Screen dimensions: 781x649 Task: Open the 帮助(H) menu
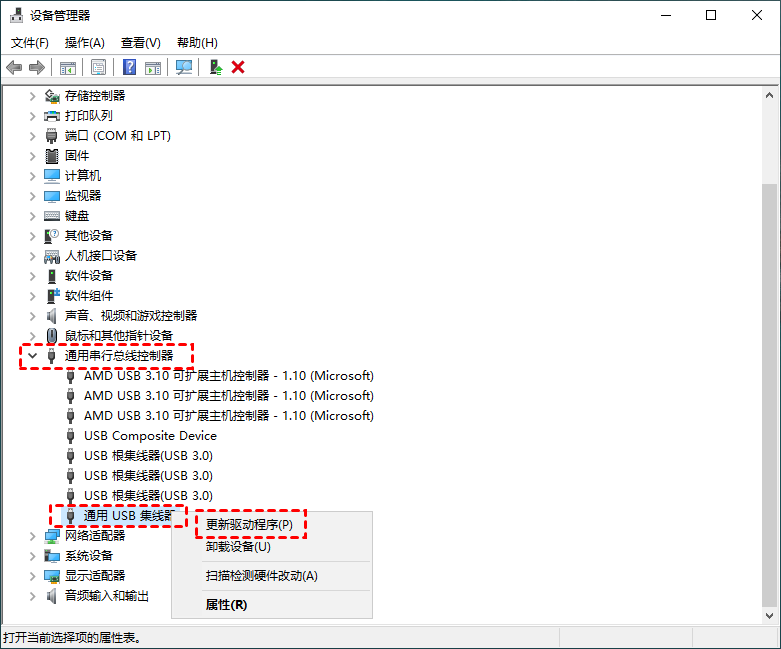(197, 43)
